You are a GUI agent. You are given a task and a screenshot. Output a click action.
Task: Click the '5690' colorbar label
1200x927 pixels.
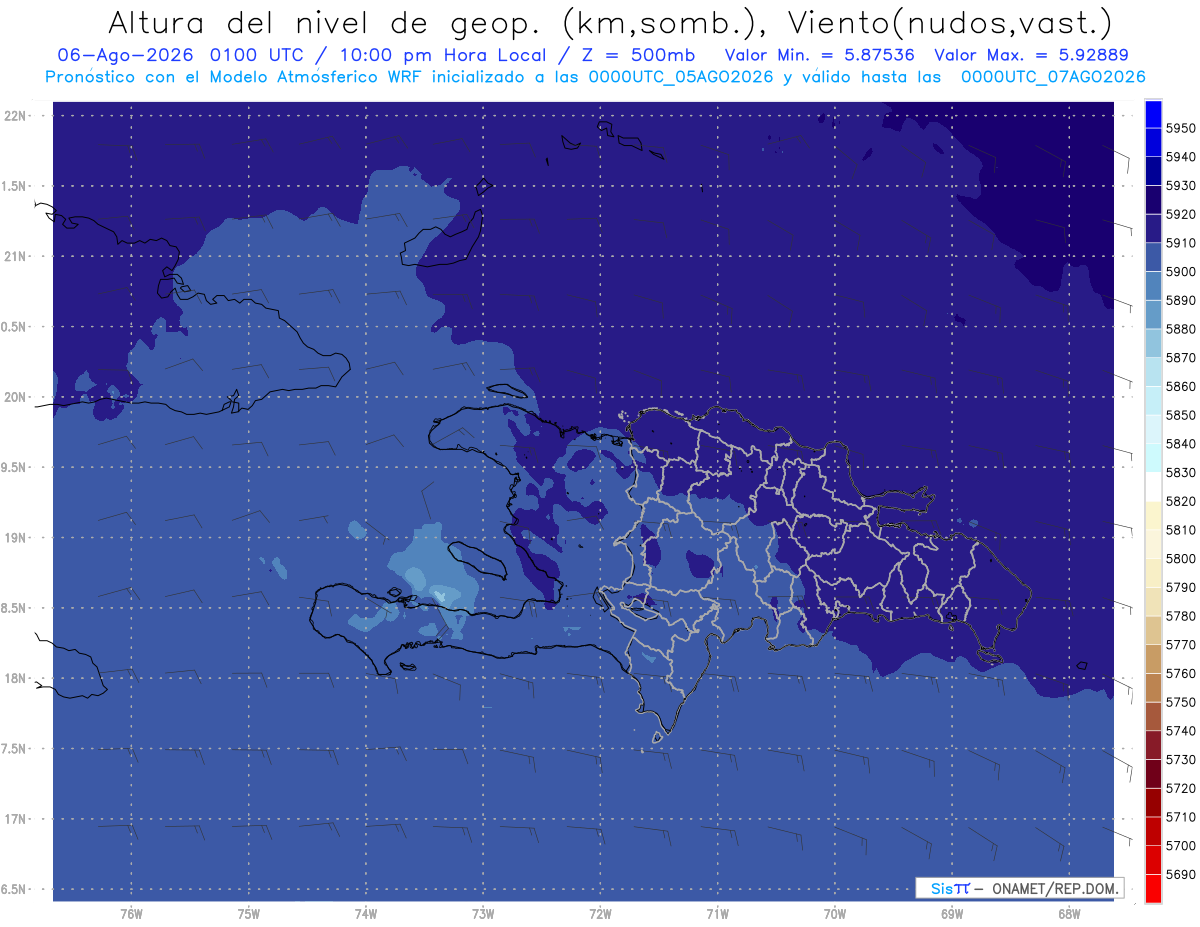click(1180, 874)
